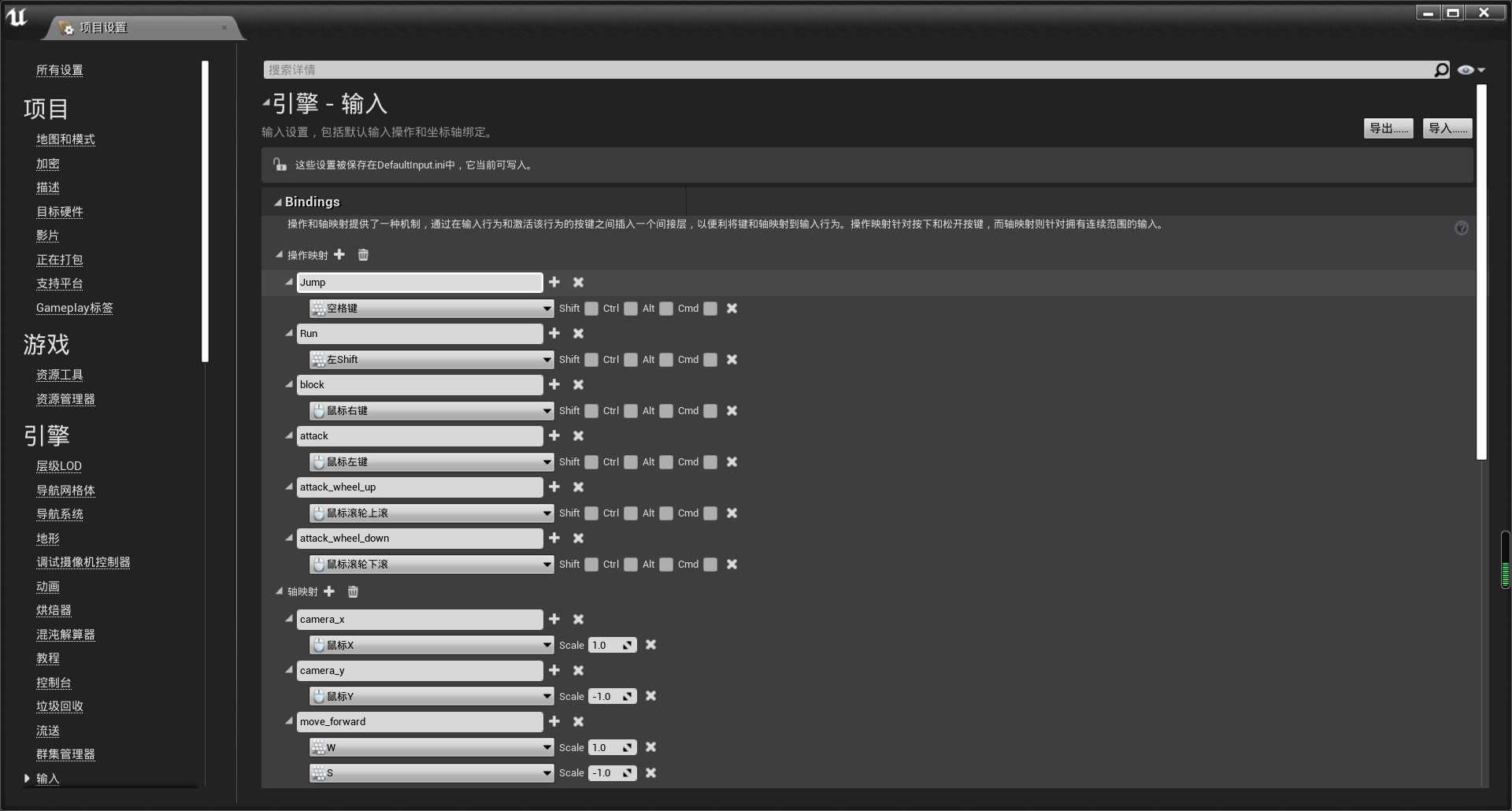Open 地图和模式 settings
Viewport: 1512px width, 811px height.
click(x=65, y=139)
